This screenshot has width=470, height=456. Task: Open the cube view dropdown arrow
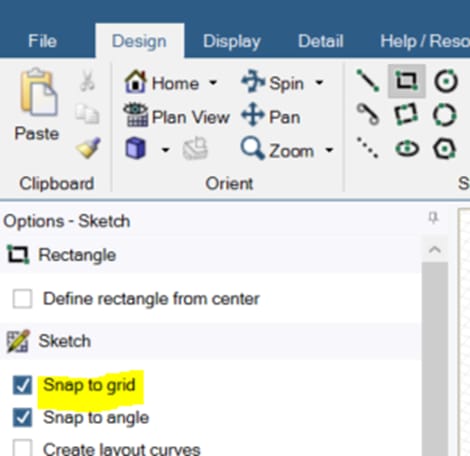(165, 150)
